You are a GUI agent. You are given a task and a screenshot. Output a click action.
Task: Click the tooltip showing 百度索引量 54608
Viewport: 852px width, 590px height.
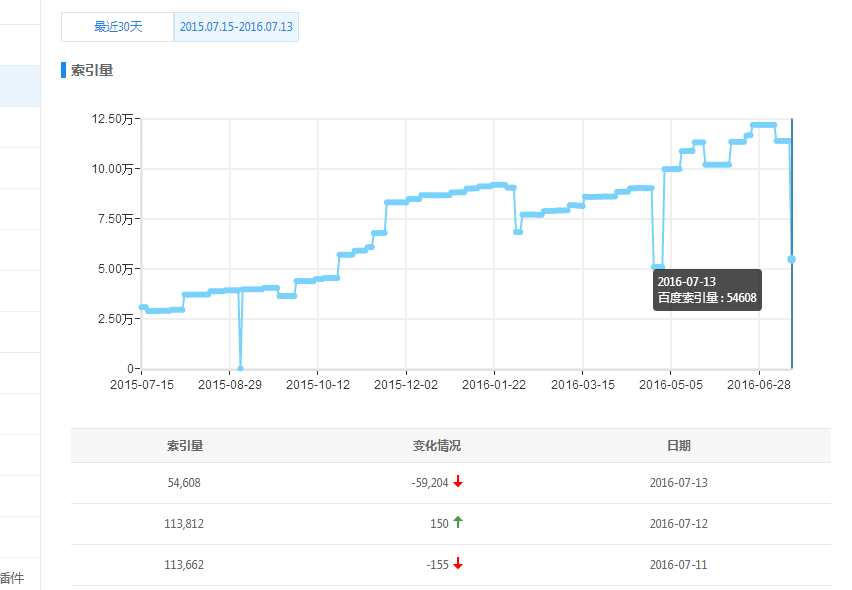[707, 290]
